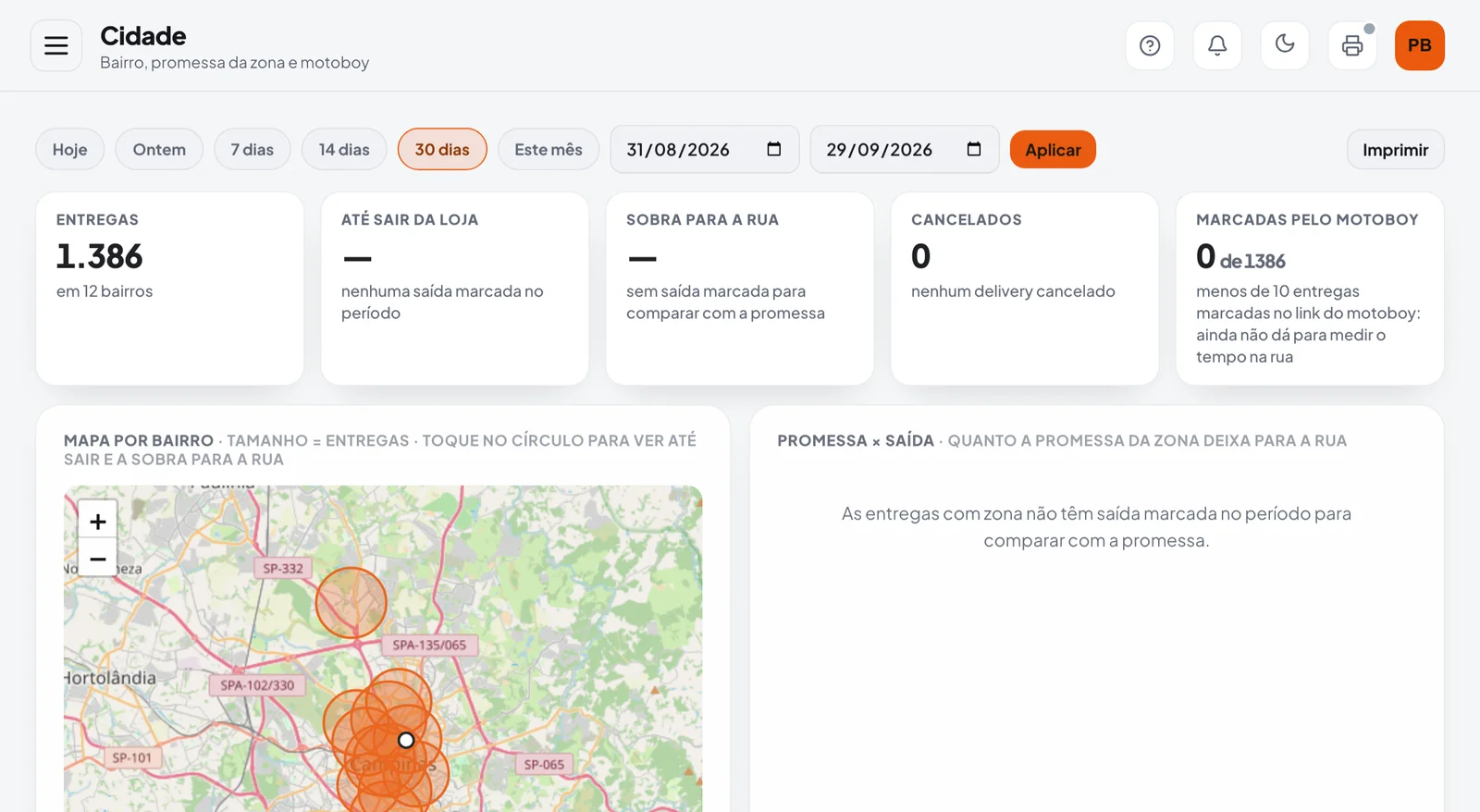This screenshot has height=812, width=1480.
Task: Choose the 14 dias range
Action: [344, 150]
